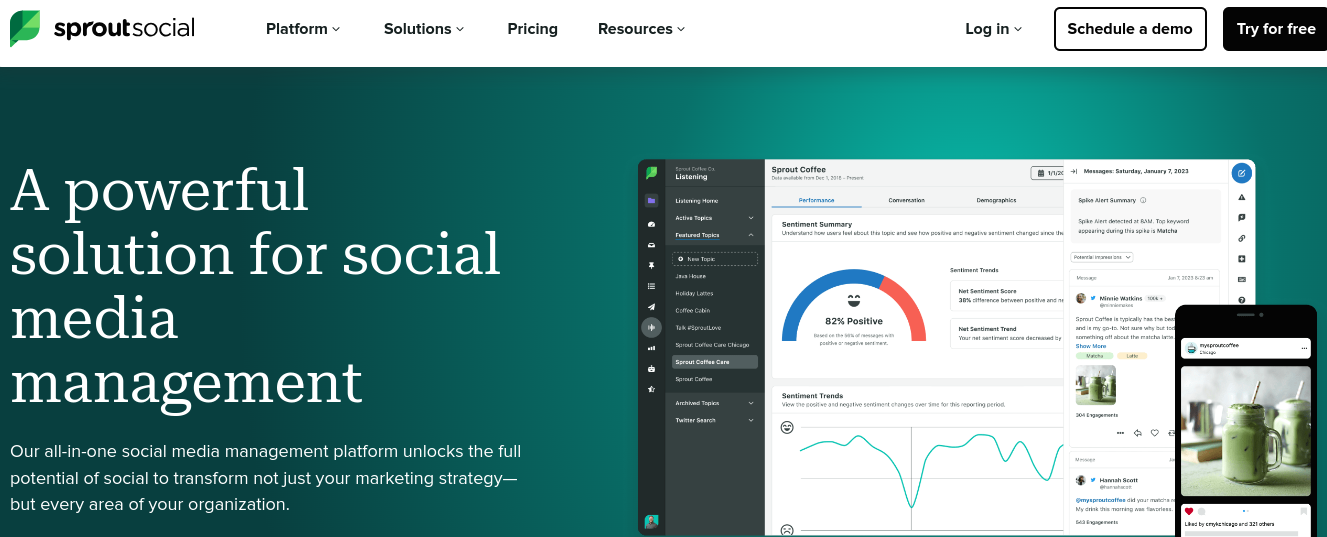1327x537 pixels.
Task: Open the bot icon in sidebar
Action: pos(651,368)
